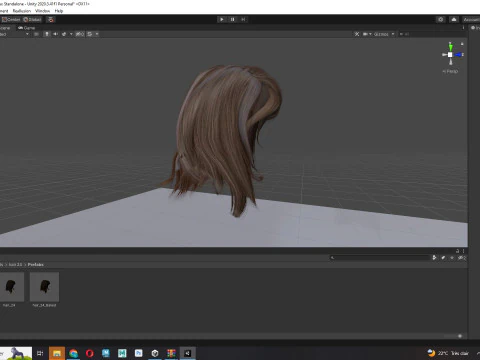
Task: Open Task View on the taskbar
Action: tap(40, 353)
